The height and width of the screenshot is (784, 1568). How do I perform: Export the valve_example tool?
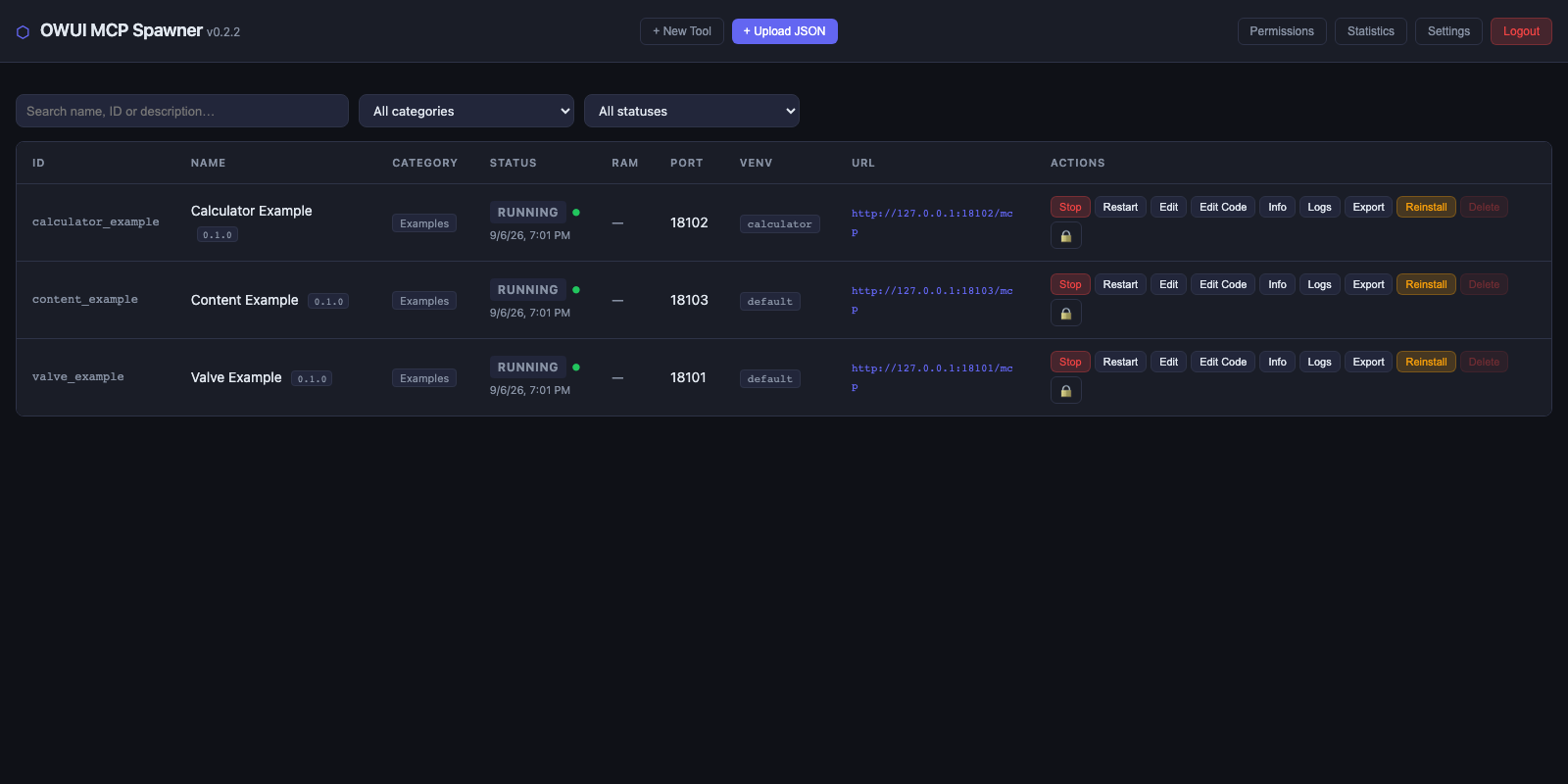point(1368,362)
